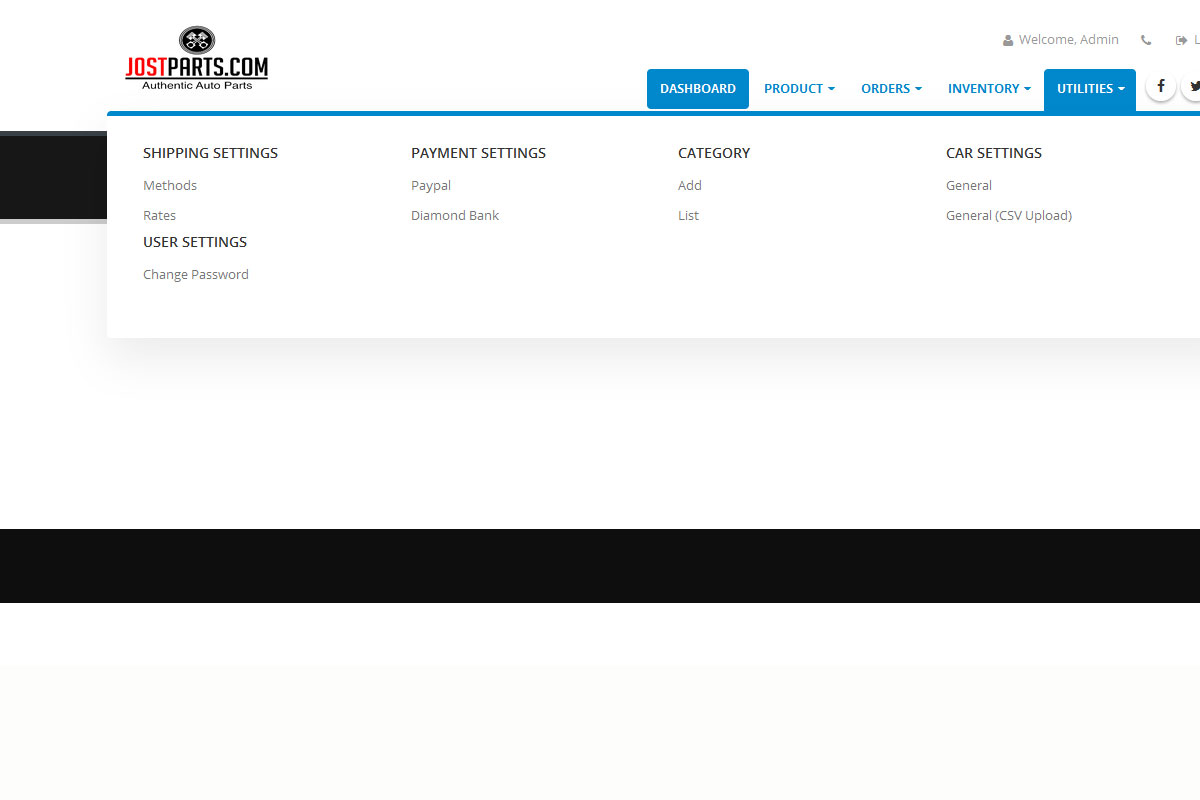
Task: Open Paypal payment settings
Action: 431,186
